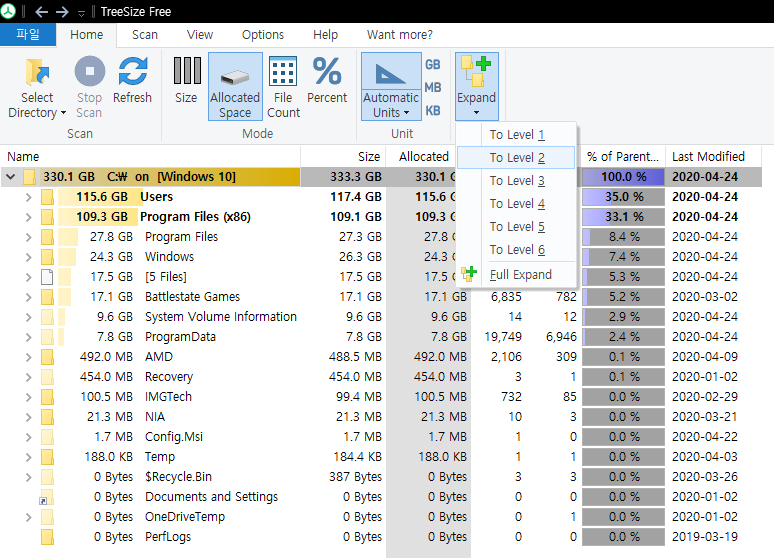Viewport: 774px width, 558px height.
Task: Select the Config.Msi row
Action: point(381,437)
